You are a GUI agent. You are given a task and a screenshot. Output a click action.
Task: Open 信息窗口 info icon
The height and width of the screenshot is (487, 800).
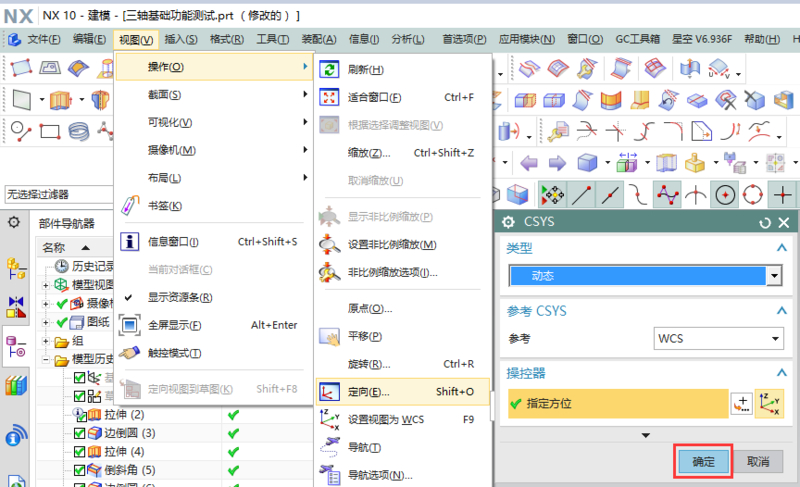[x=130, y=241]
